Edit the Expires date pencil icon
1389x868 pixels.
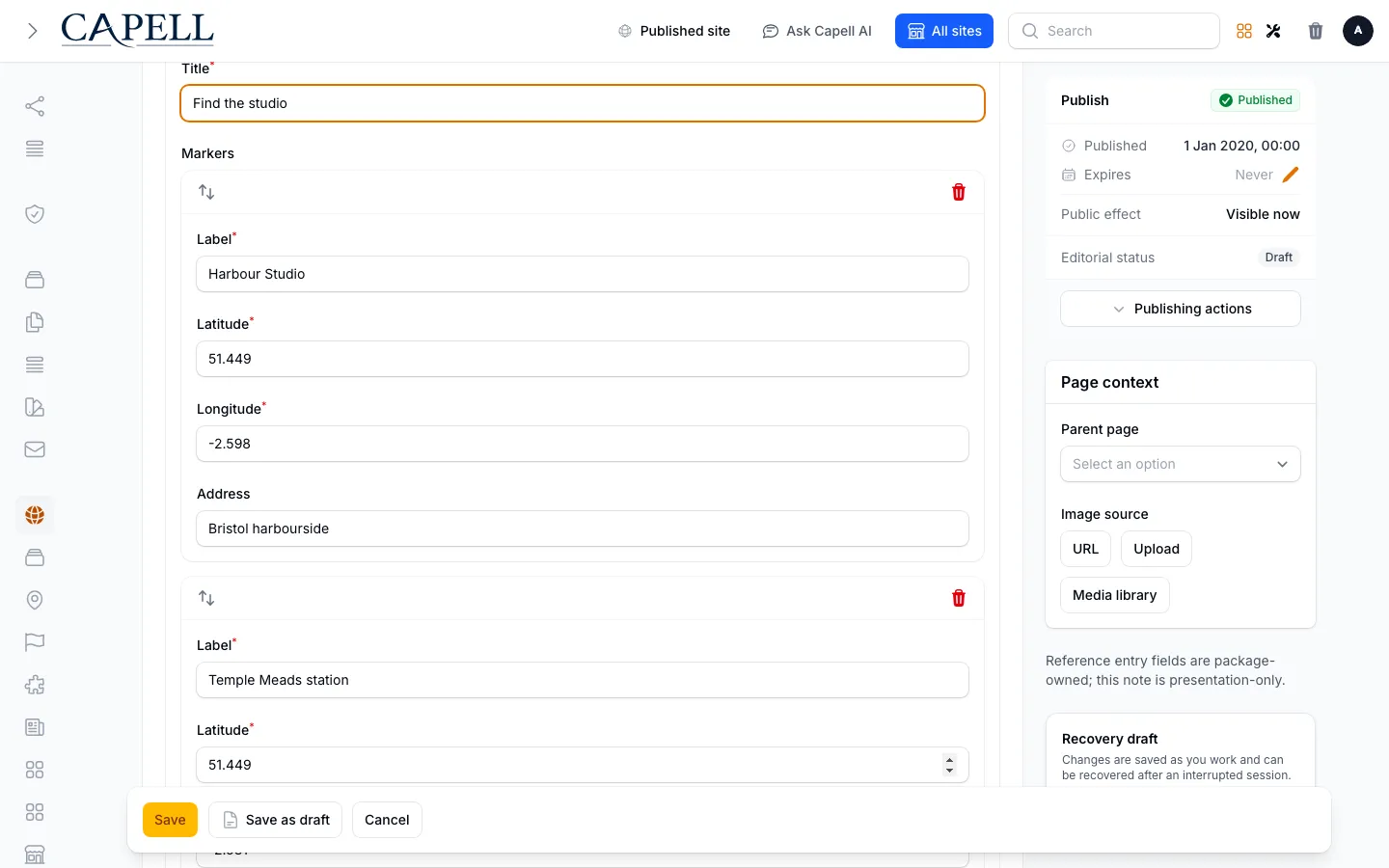click(x=1291, y=175)
